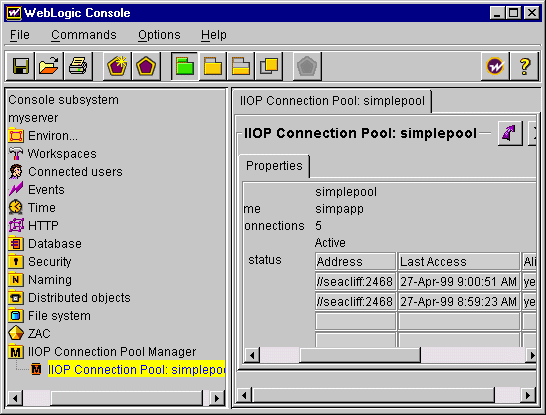Open the File menu
Viewport: 546px width, 415px height.
[x=20, y=35]
